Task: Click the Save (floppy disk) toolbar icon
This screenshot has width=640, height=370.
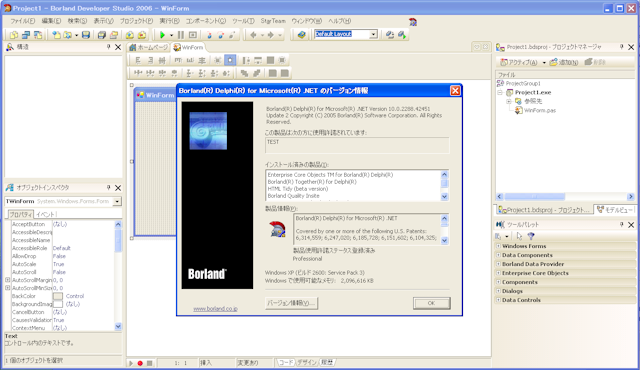Action: coord(86,35)
